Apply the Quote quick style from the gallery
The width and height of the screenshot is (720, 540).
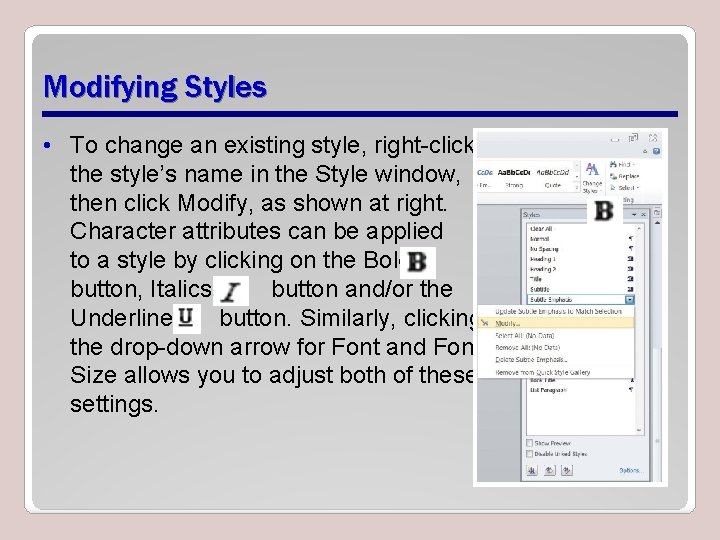pos(553,178)
